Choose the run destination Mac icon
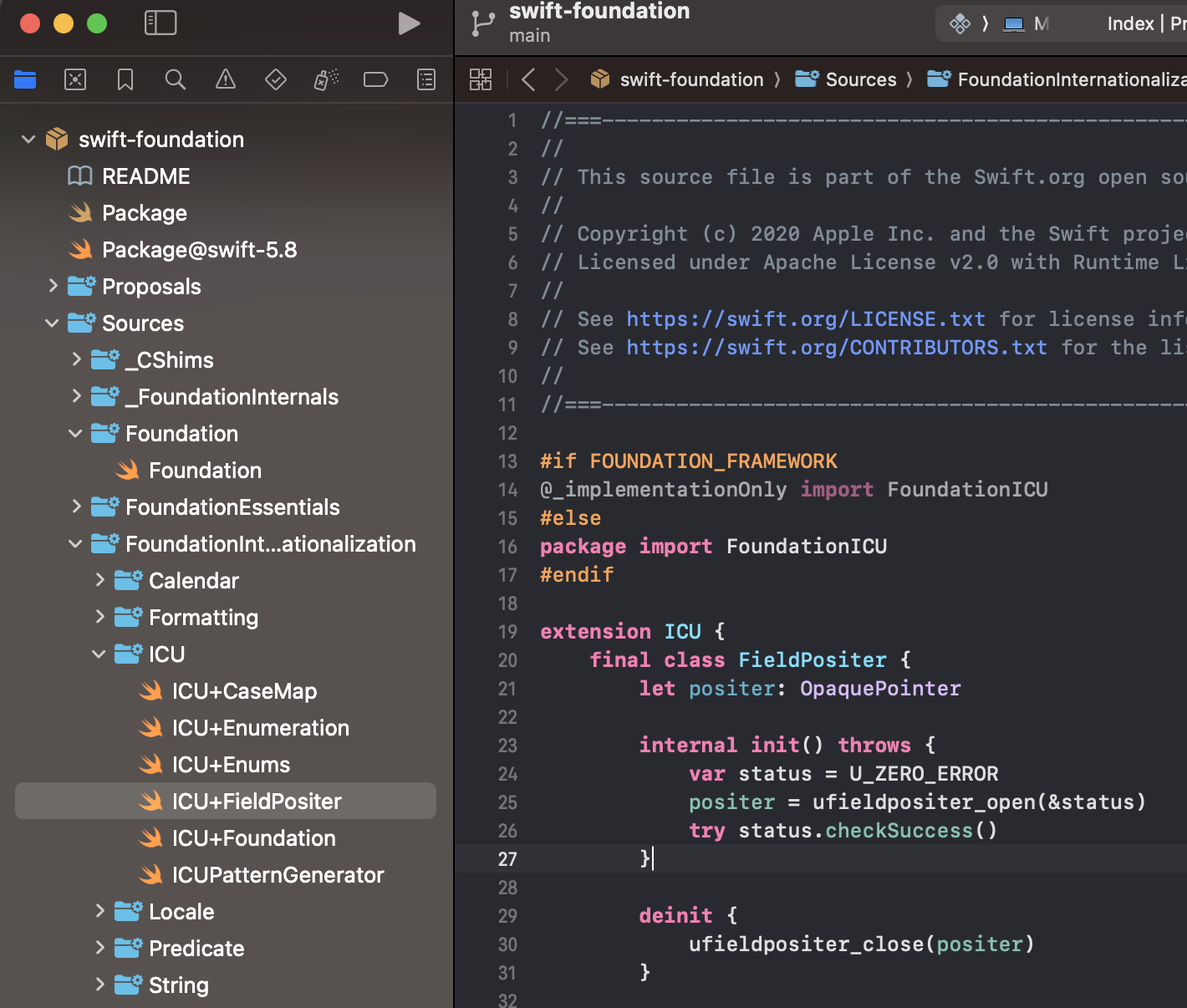1187x1008 pixels. (x=1014, y=24)
